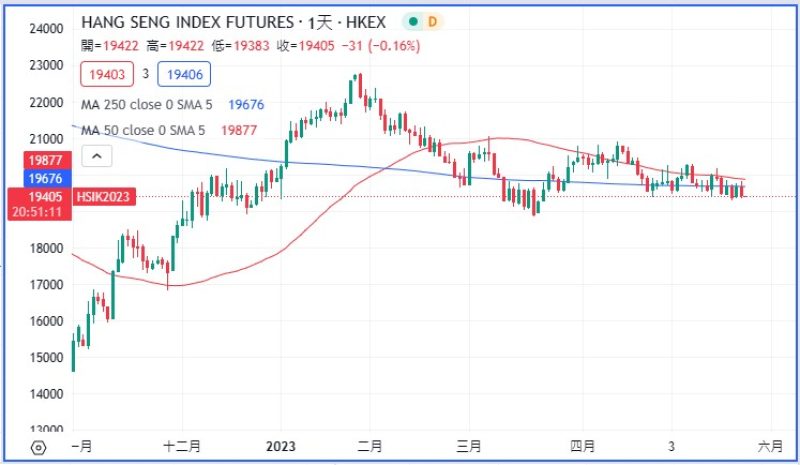Select the MA 50 close indicator legend
The image size is (800, 465).
(x=147, y=130)
